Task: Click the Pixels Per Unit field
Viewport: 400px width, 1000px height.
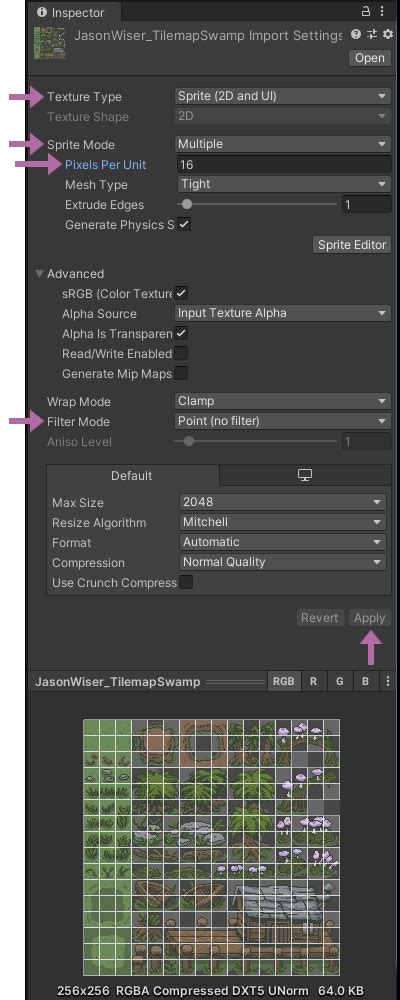Action: click(x=283, y=165)
